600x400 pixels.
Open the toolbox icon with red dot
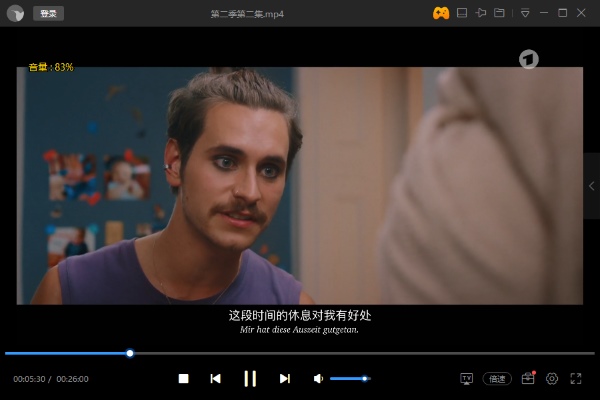[528, 378]
